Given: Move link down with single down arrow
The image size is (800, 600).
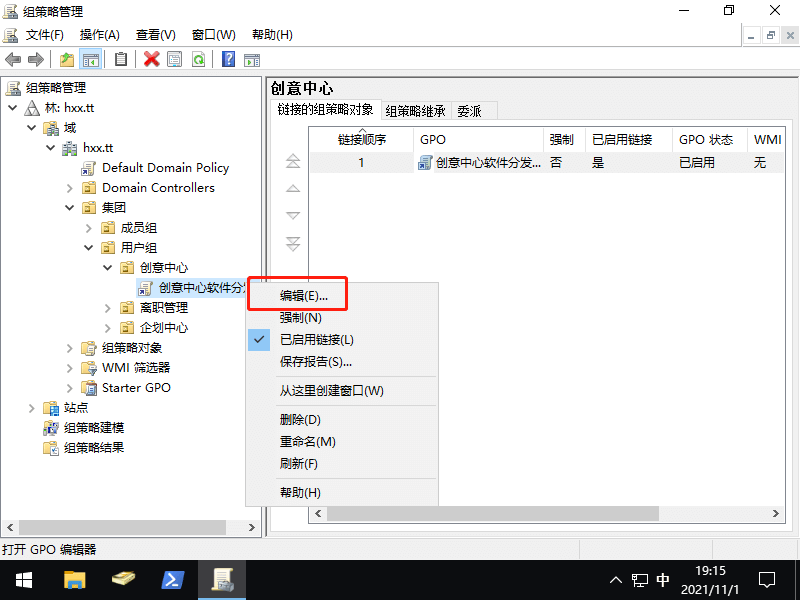Looking at the screenshot, I should 293,215.
